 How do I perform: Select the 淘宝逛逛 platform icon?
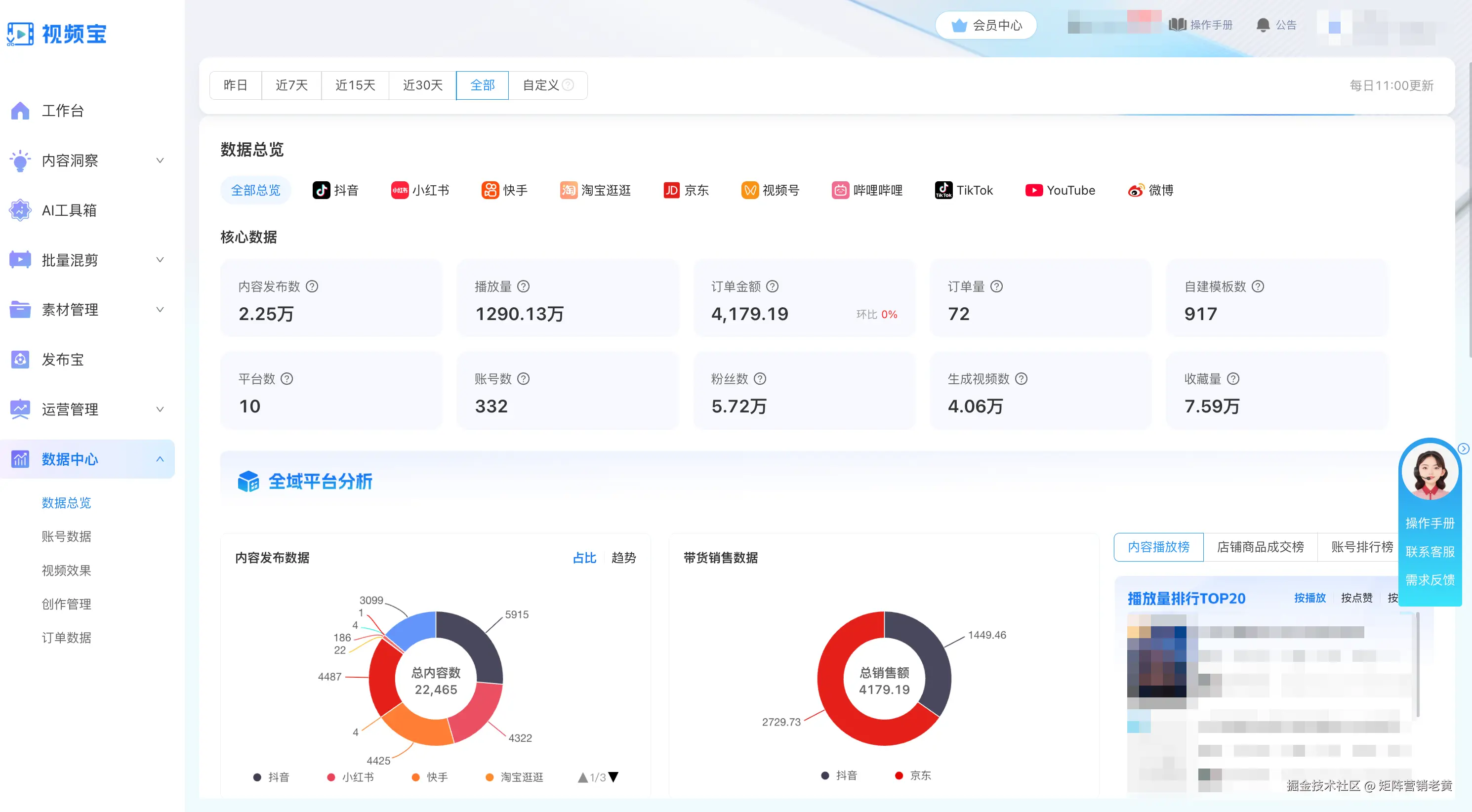tap(569, 190)
